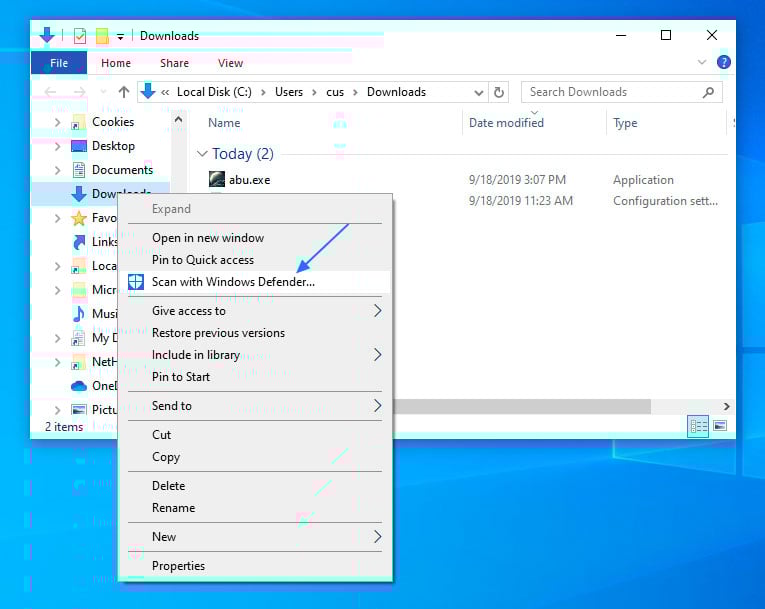Viewport: 765px width, 609px height.
Task: Click the search magnifier icon
Action: [709, 92]
